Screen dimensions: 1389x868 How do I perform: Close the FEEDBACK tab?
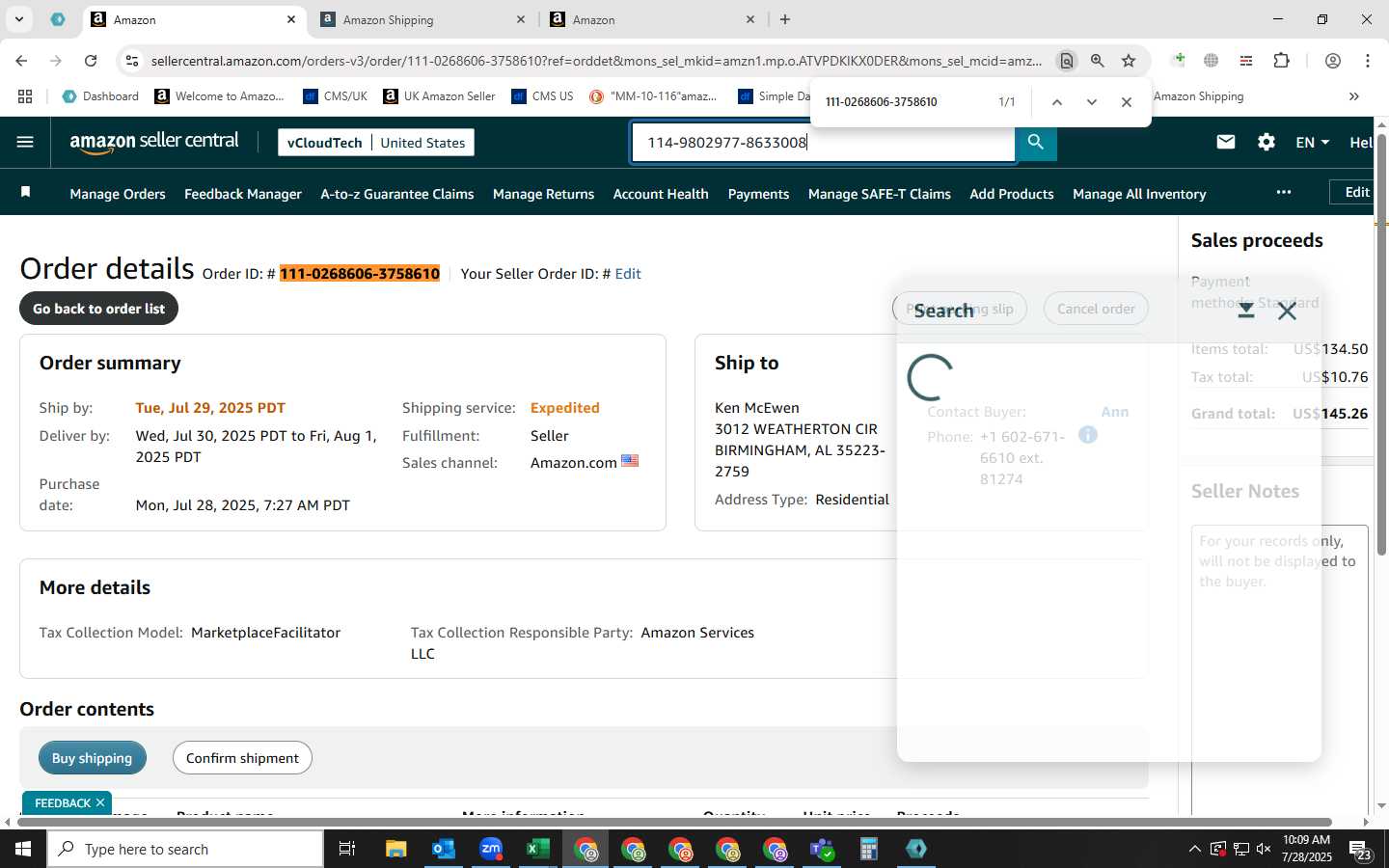pos(100,802)
